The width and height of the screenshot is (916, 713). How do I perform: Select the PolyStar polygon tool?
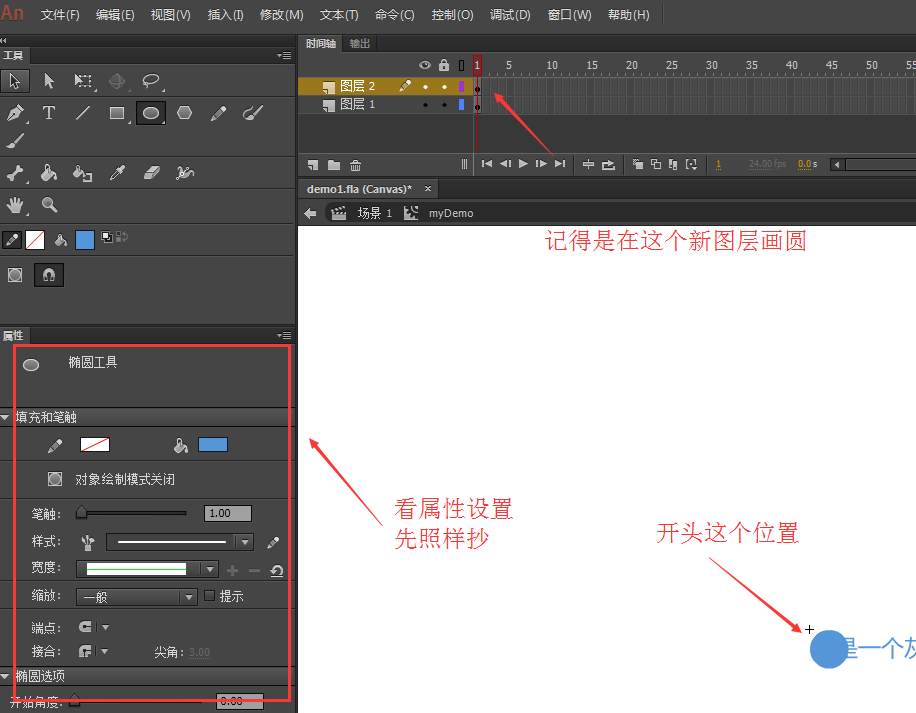point(185,113)
